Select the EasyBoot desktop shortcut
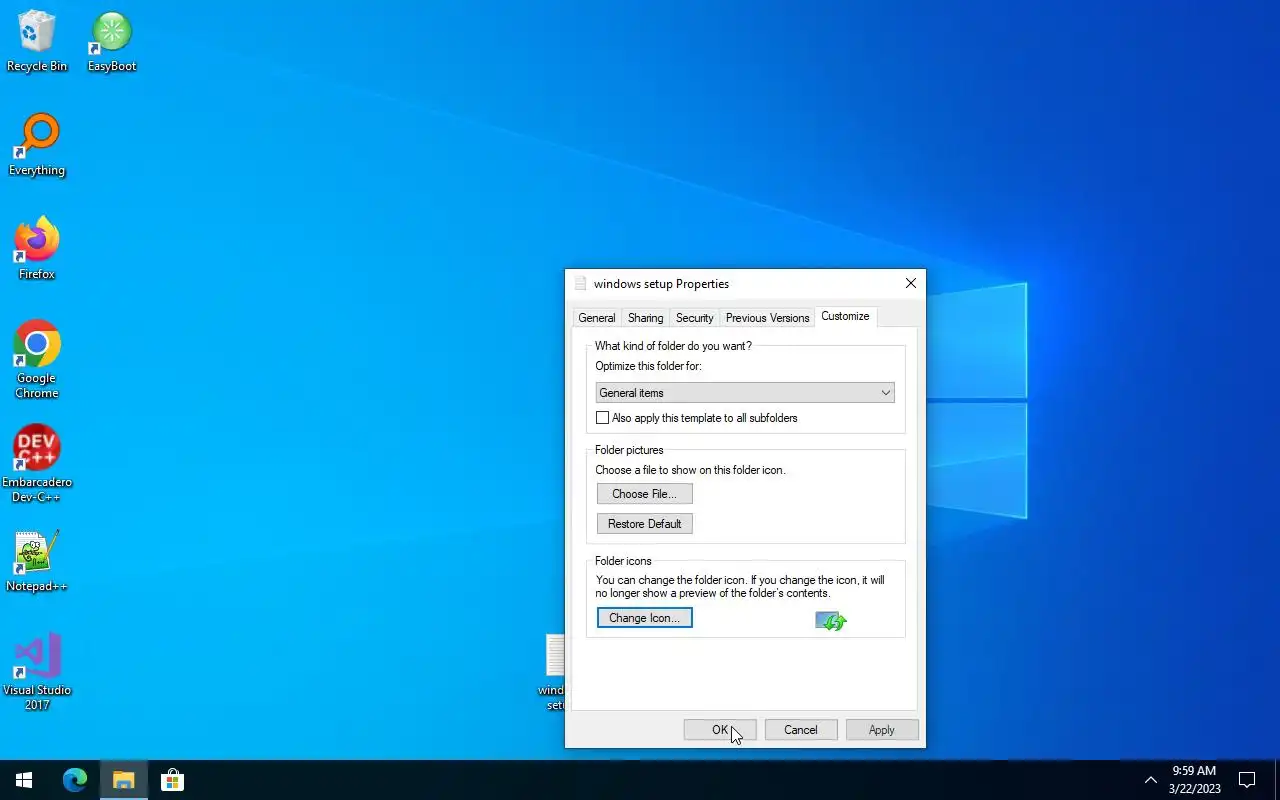The image size is (1280, 800). click(111, 41)
